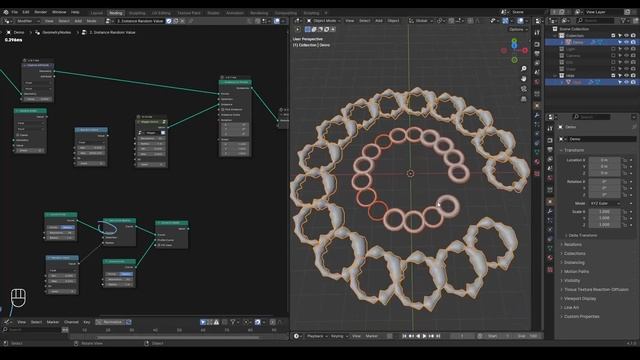Click the Blender logo icon
640x360 pixels.
click(6, 12)
